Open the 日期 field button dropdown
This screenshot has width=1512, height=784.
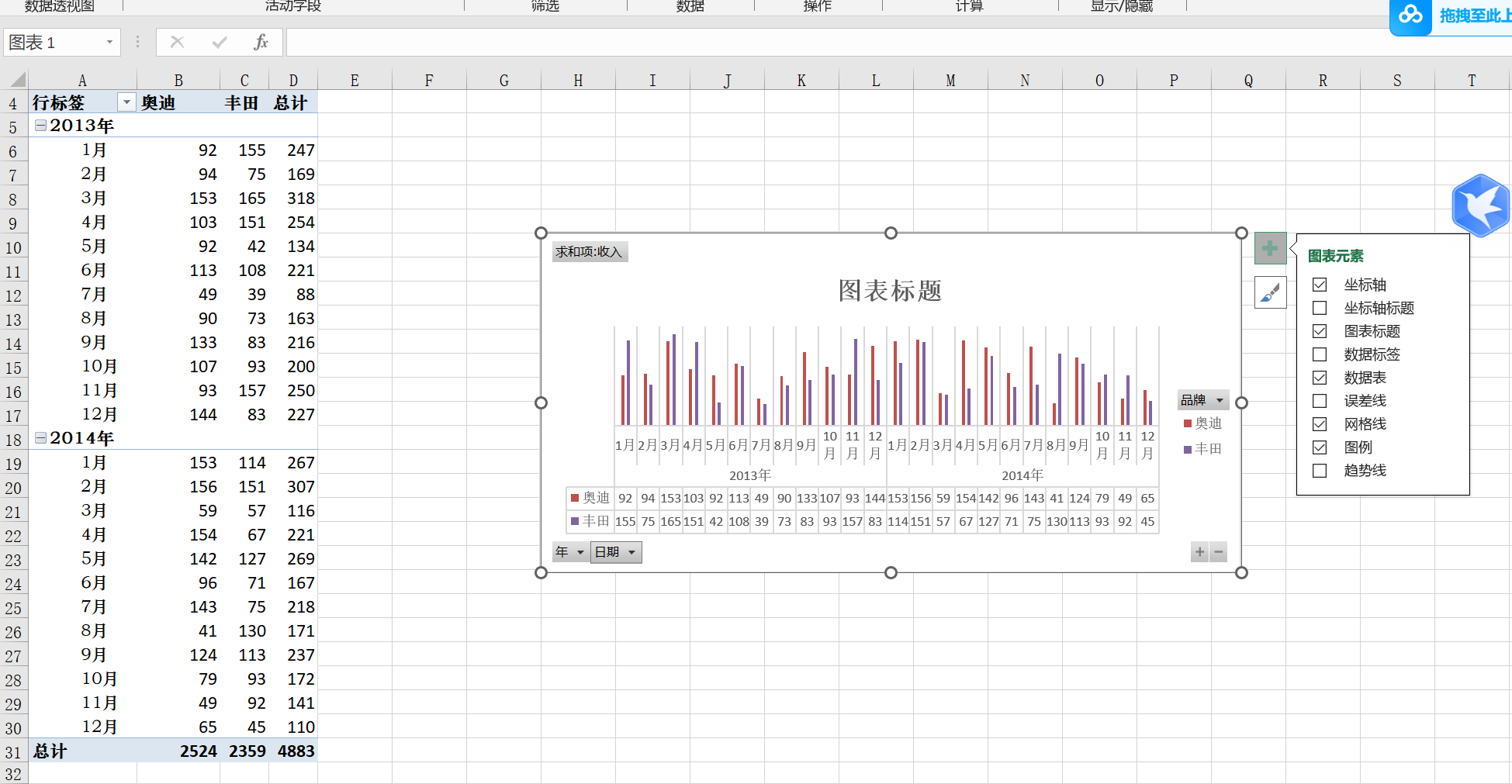616,552
